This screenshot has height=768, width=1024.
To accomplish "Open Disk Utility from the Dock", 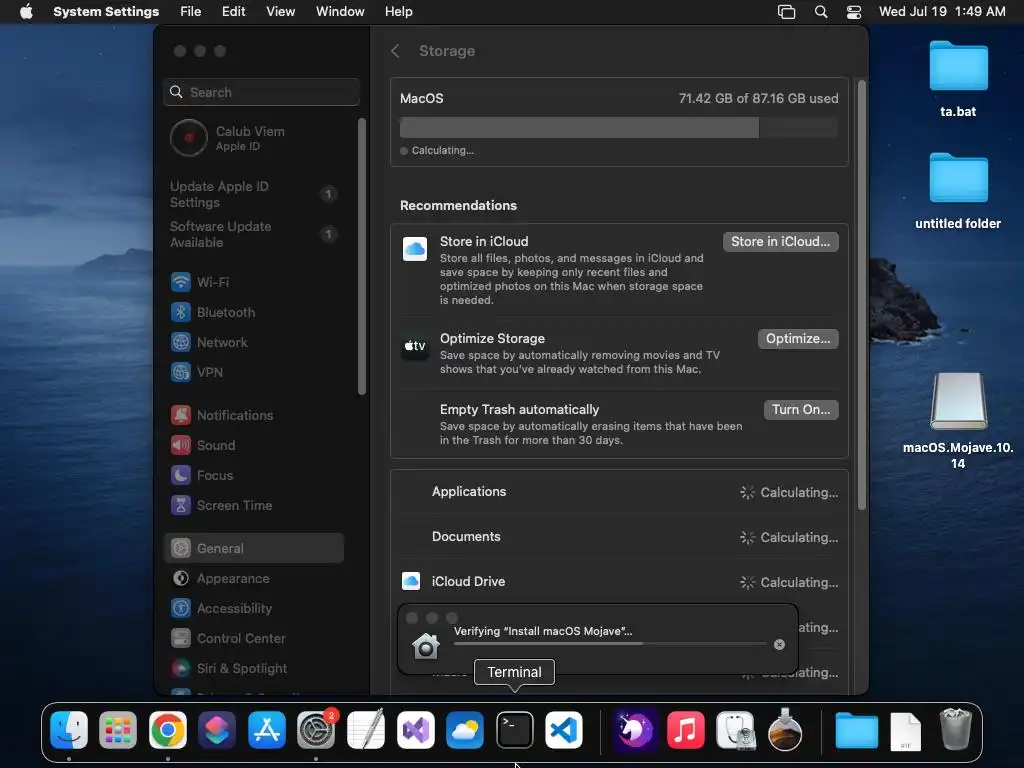I will [735, 729].
